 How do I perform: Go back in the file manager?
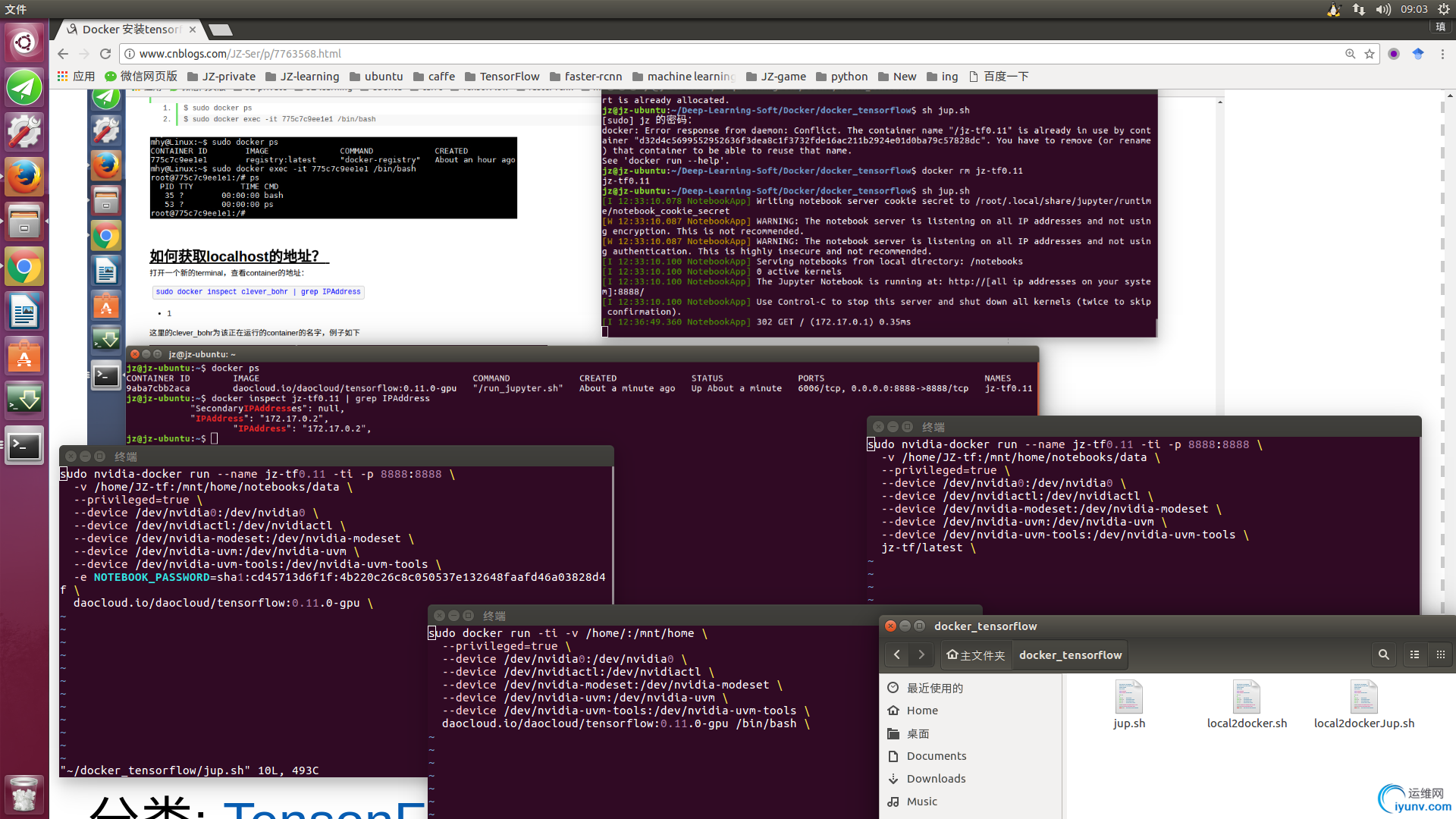tap(897, 654)
